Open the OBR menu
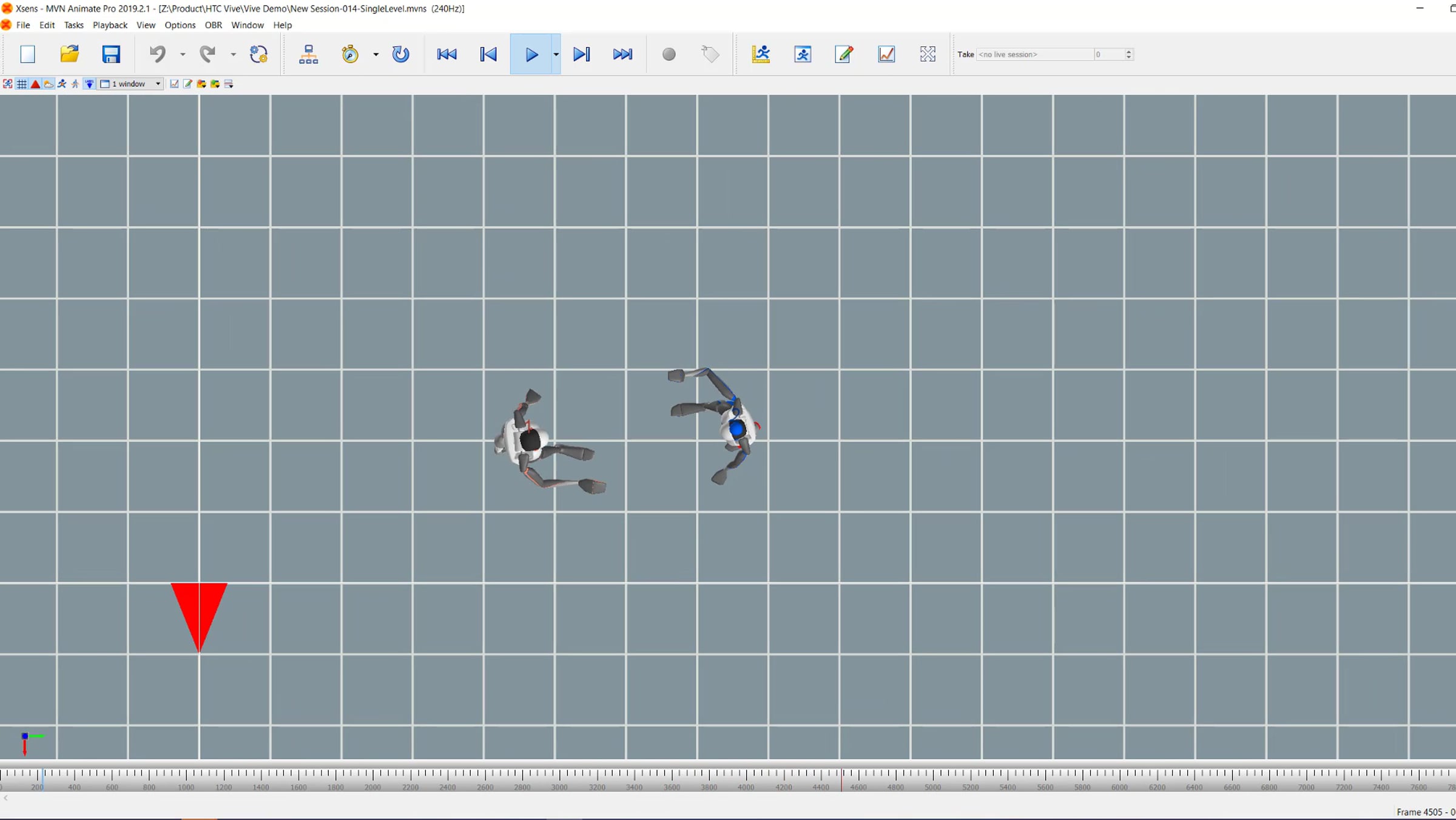 pos(213,25)
